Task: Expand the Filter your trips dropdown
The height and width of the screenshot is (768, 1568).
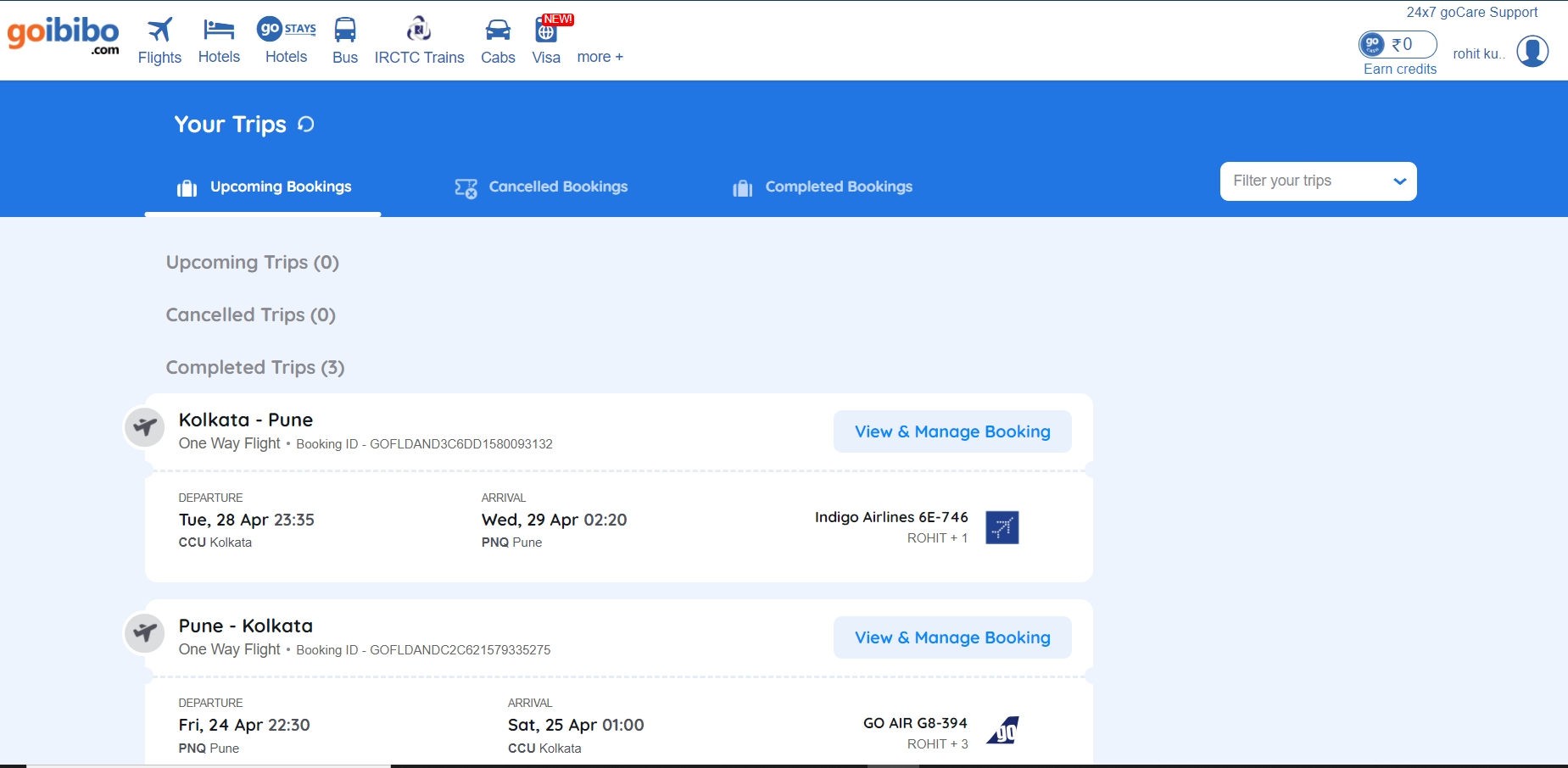Action: [1317, 181]
